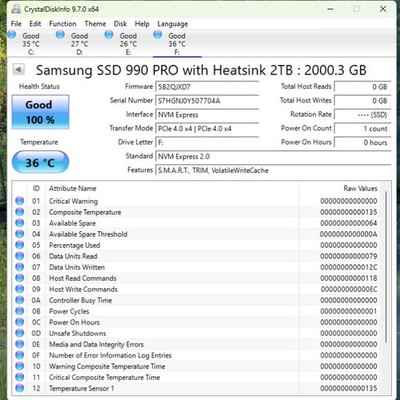Open the Help menu

point(142,24)
